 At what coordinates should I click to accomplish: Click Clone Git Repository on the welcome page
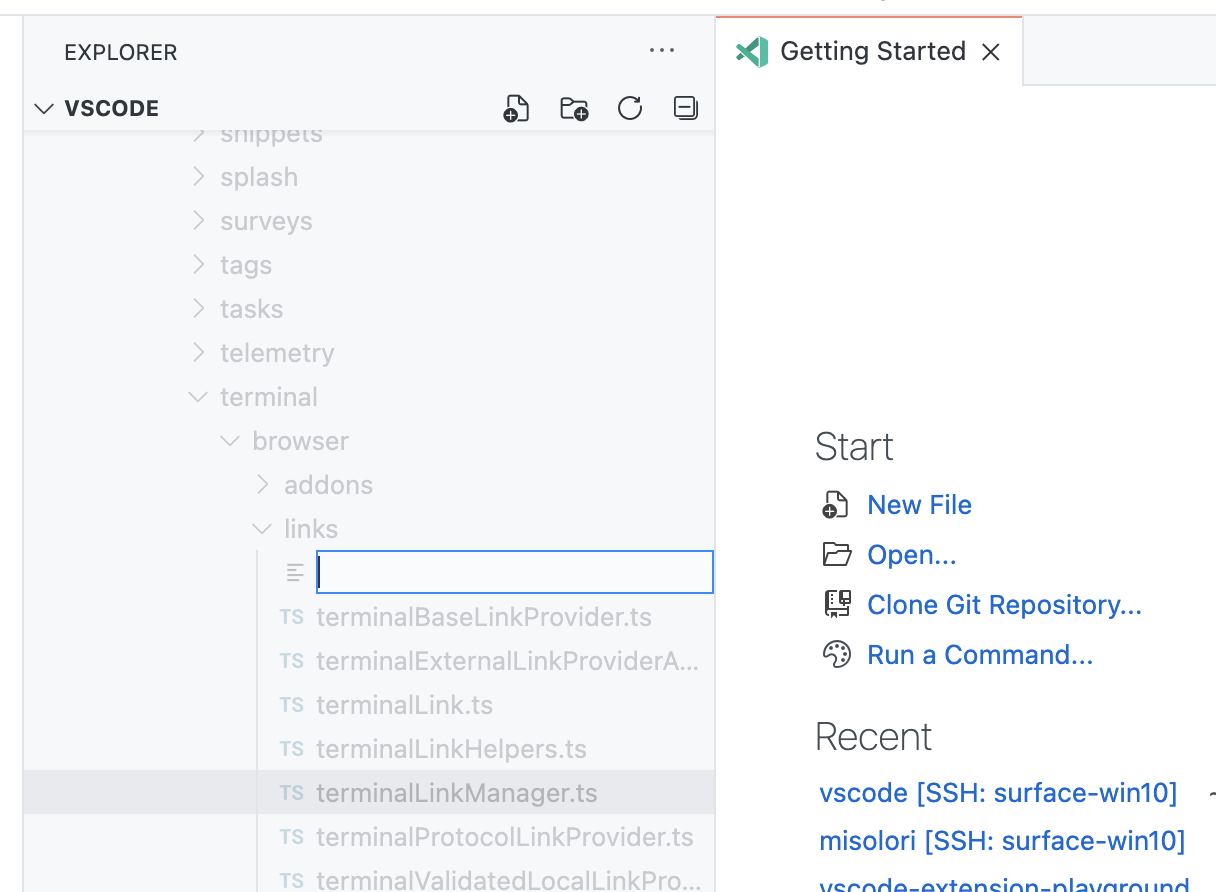[x=1004, y=604]
